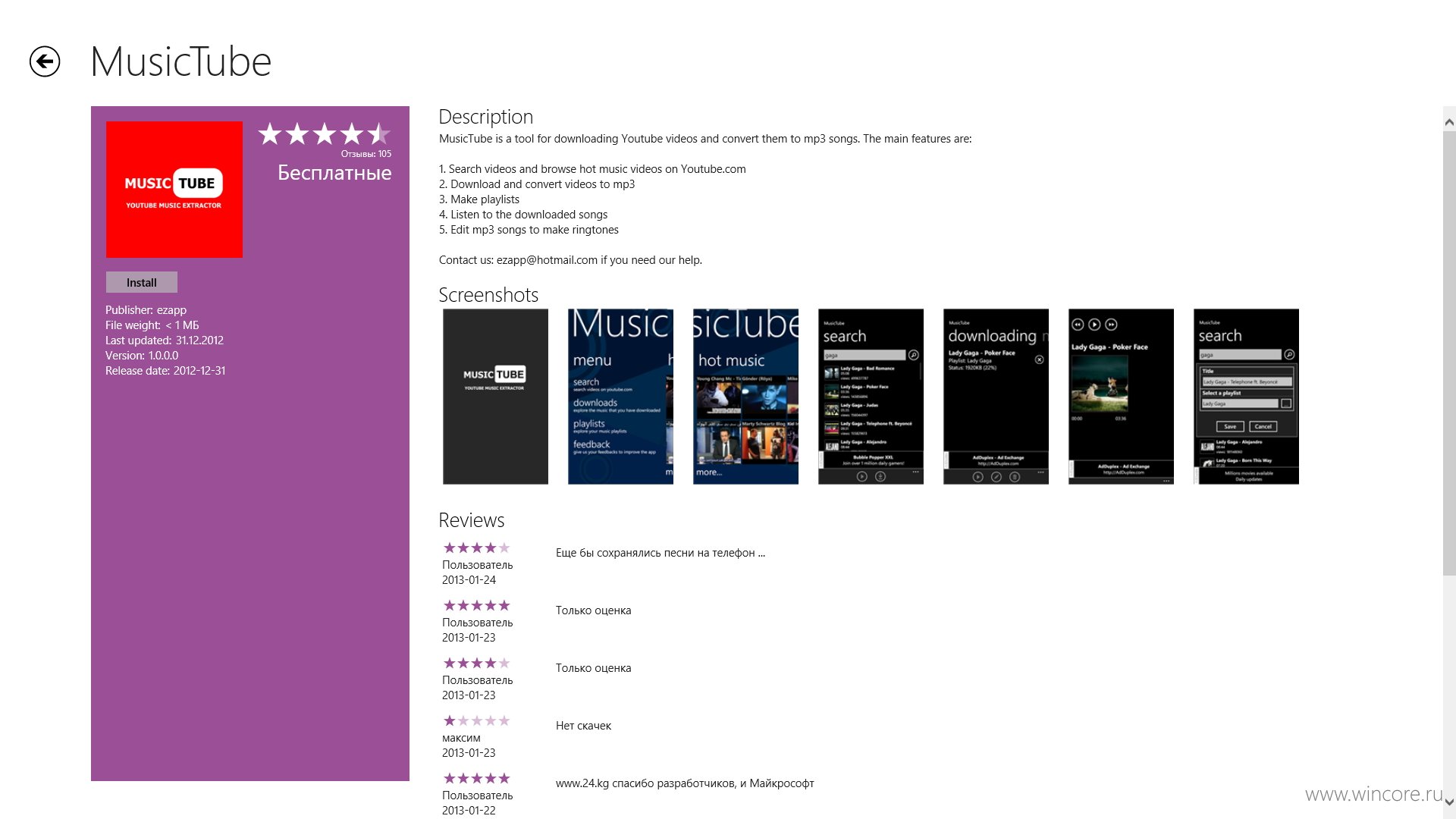This screenshot has width=1456, height=819.
Task: Click the 'Version: 1.0.0.0' line
Action: [142, 356]
